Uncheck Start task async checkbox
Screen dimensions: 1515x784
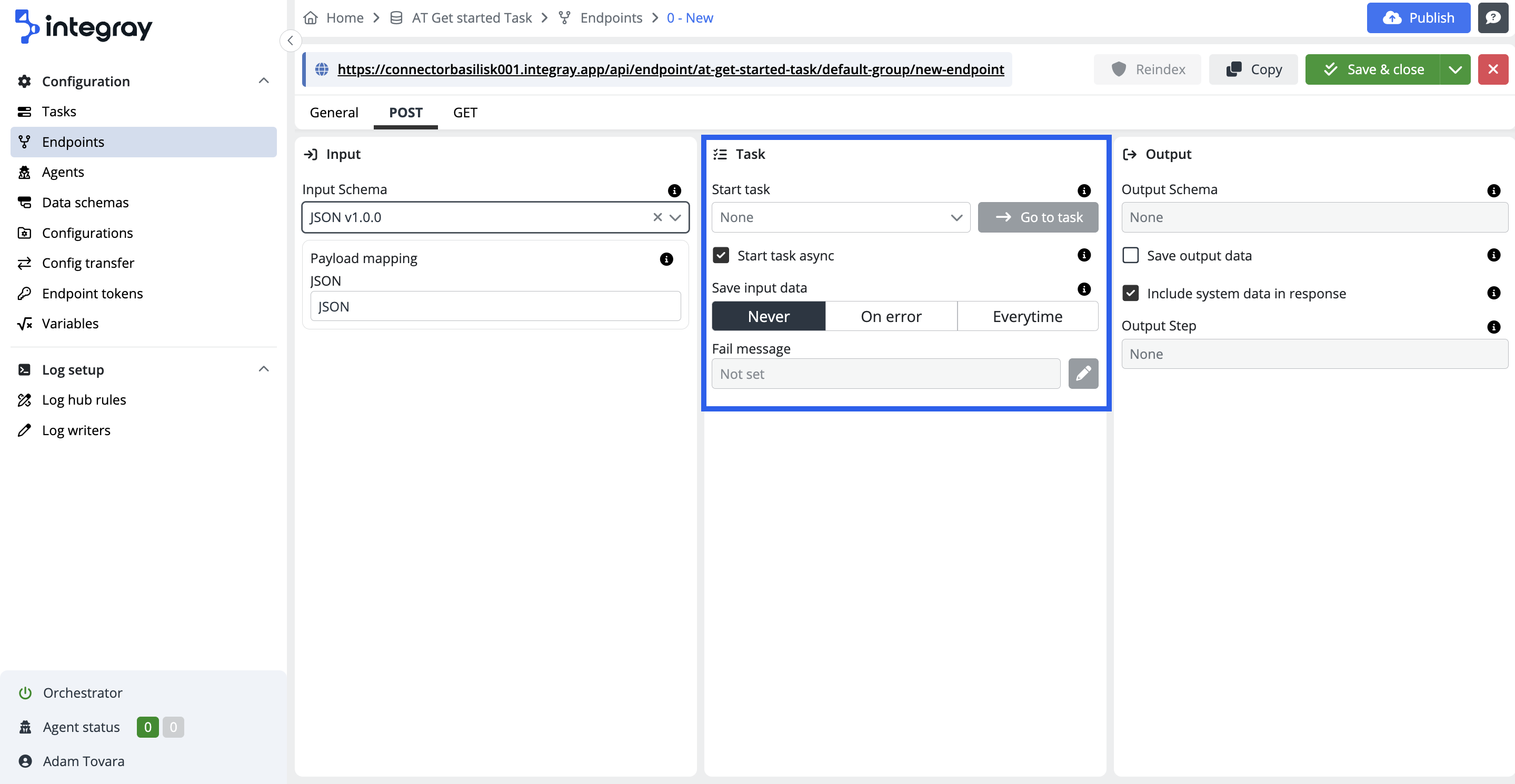pos(721,256)
